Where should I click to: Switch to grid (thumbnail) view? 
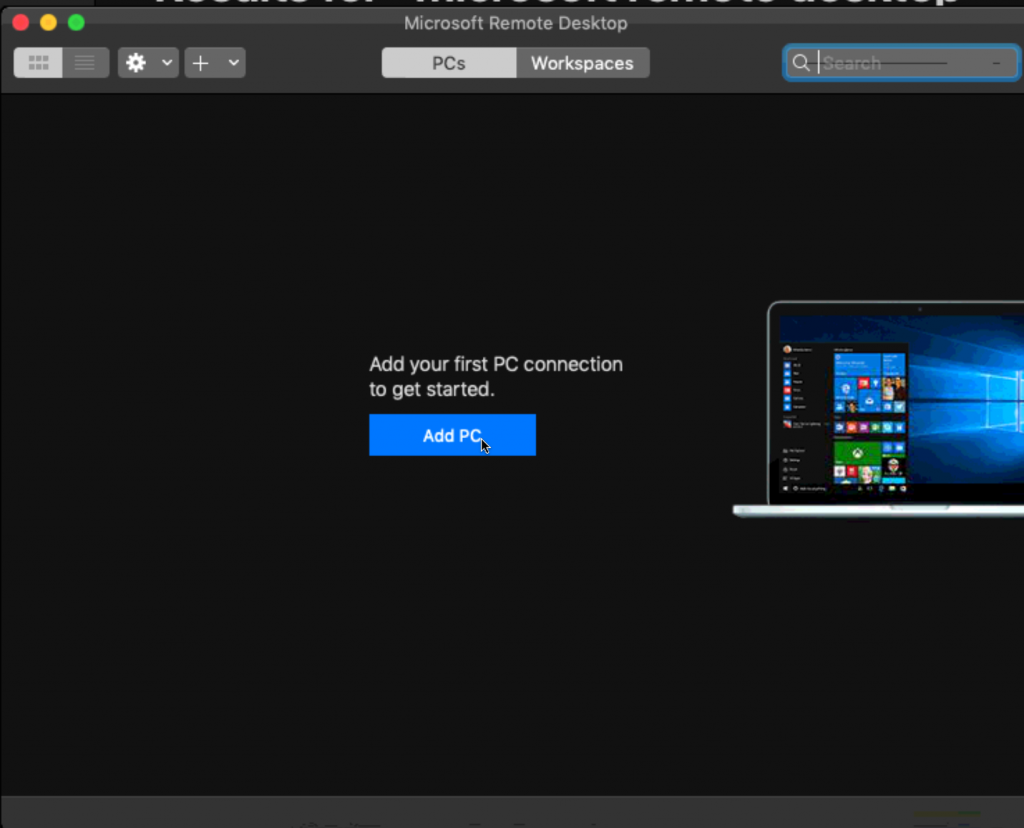(39, 63)
